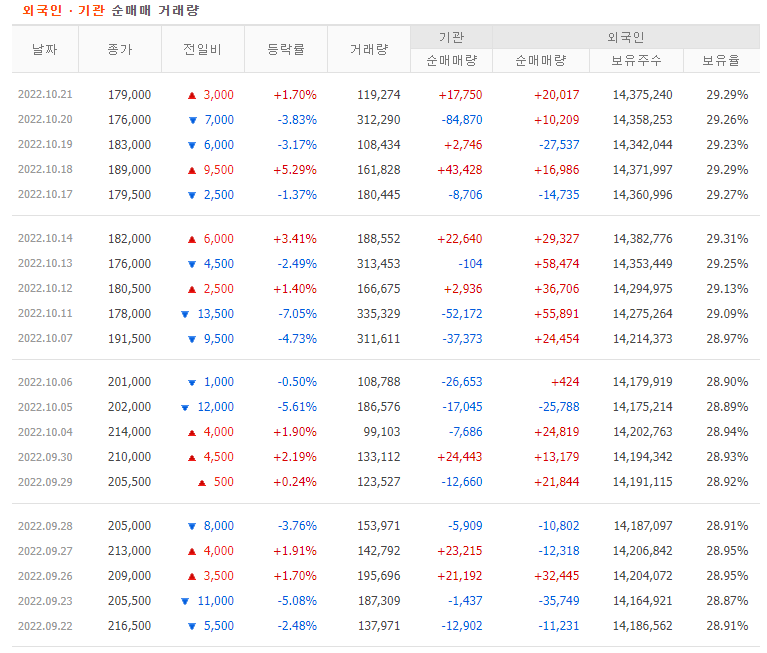Click shares held 14,382,776
This screenshot has height=653, width=767.
(643, 239)
